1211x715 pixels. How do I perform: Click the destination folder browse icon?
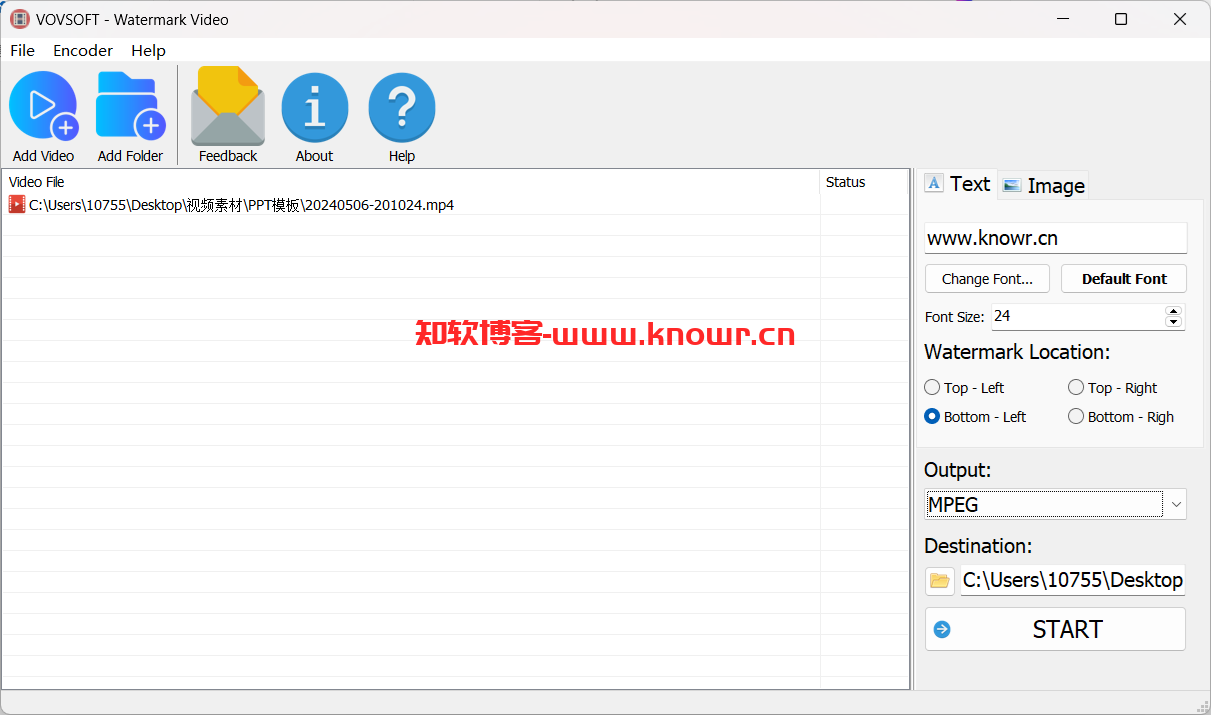(x=939, y=580)
